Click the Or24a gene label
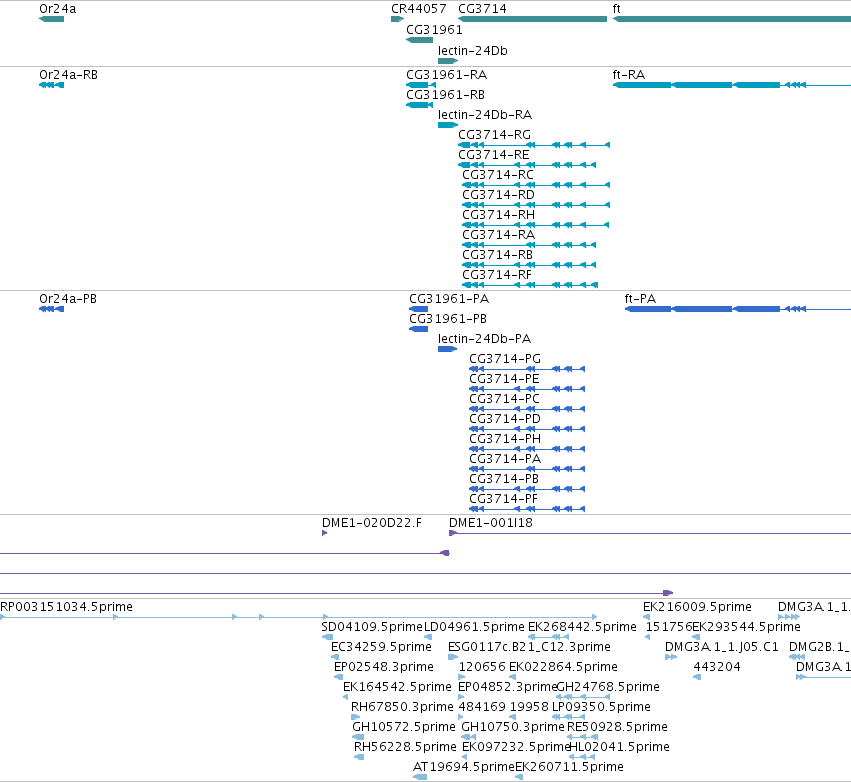The image size is (851, 782). pyautogui.click(x=58, y=9)
